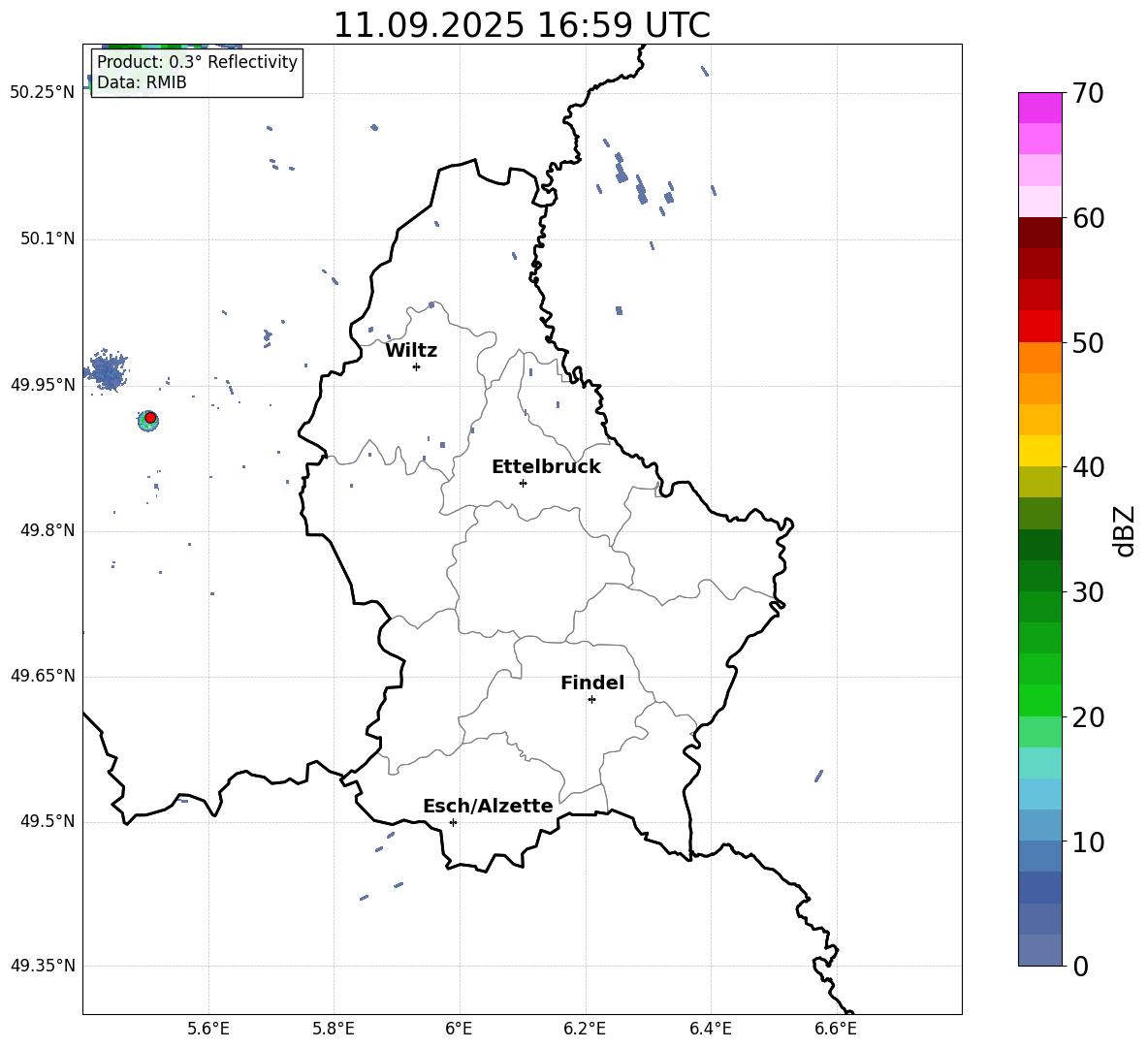The image size is (1148, 1048).
Task: Click the 49.65°N latitude tick label
Action: [x=42, y=676]
